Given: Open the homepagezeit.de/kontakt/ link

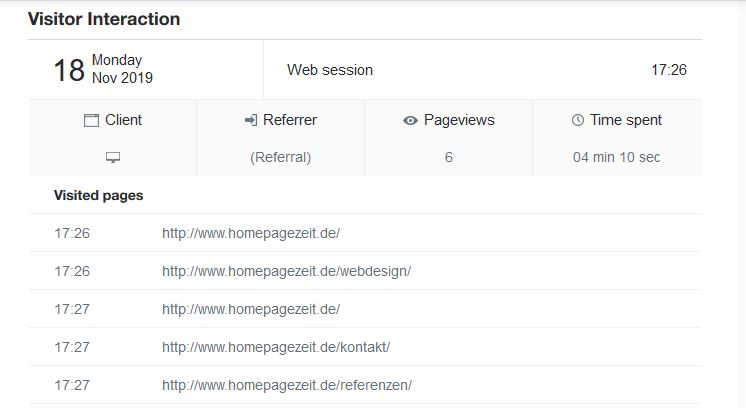Looking at the screenshot, I should (276, 347).
